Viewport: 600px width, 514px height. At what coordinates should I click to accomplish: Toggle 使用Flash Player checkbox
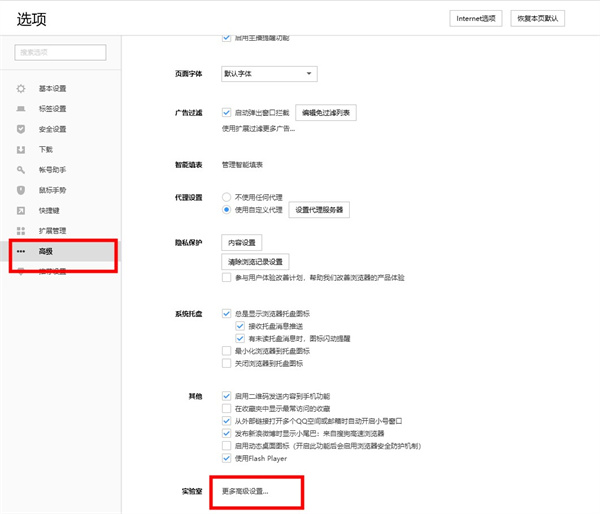[226, 458]
